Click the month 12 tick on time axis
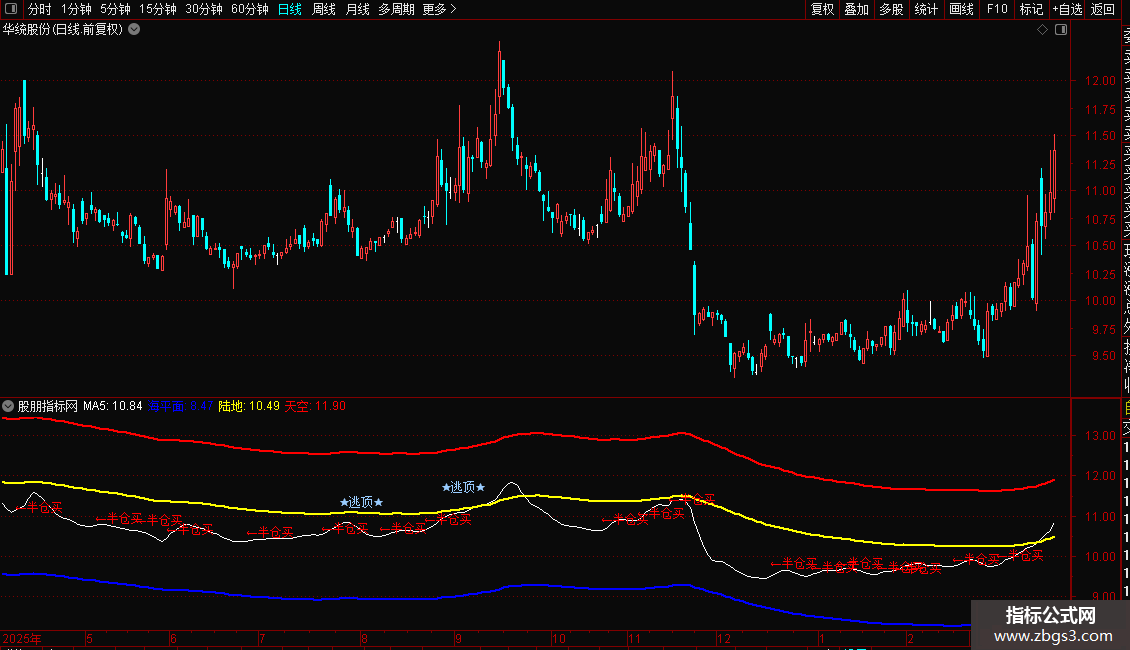The height and width of the screenshot is (650, 1130). pos(724,638)
